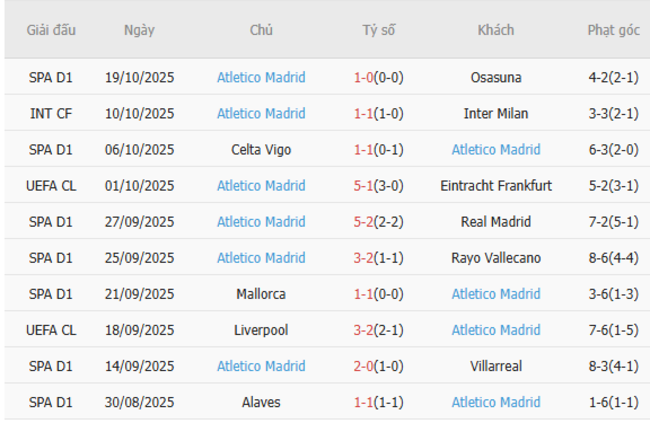Click the Phạt góc column header
This screenshot has height=432, width=650.
pos(613,30)
